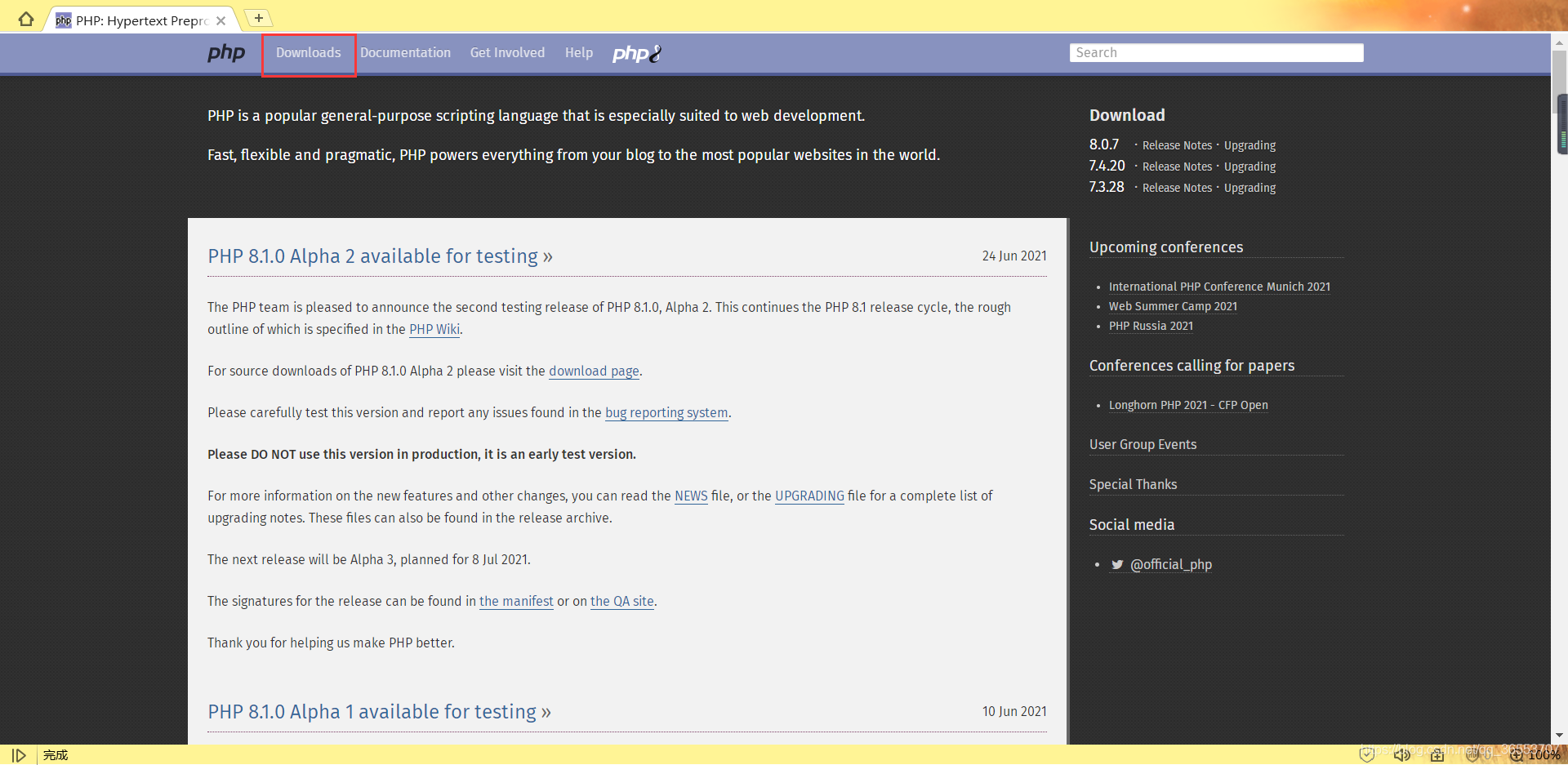Open PHP 8.1.0 Alpha 2 announcement heading
The image size is (1568, 765).
pyautogui.click(x=380, y=256)
